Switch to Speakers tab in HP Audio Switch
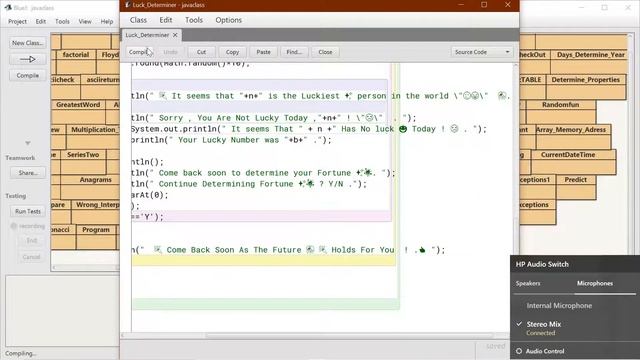640x360 pixels. pos(528,283)
